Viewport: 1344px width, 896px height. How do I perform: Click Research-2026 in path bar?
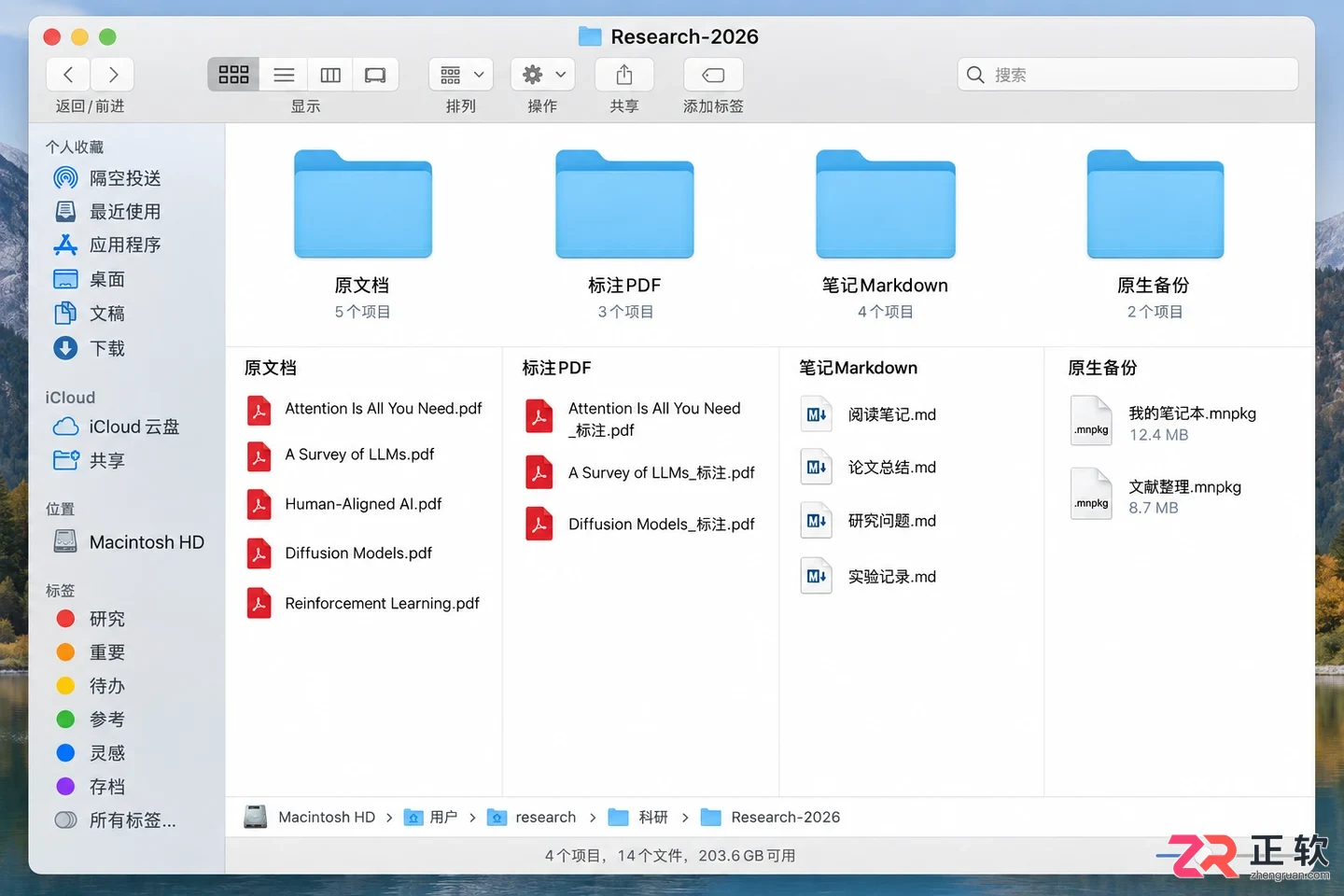771,818
